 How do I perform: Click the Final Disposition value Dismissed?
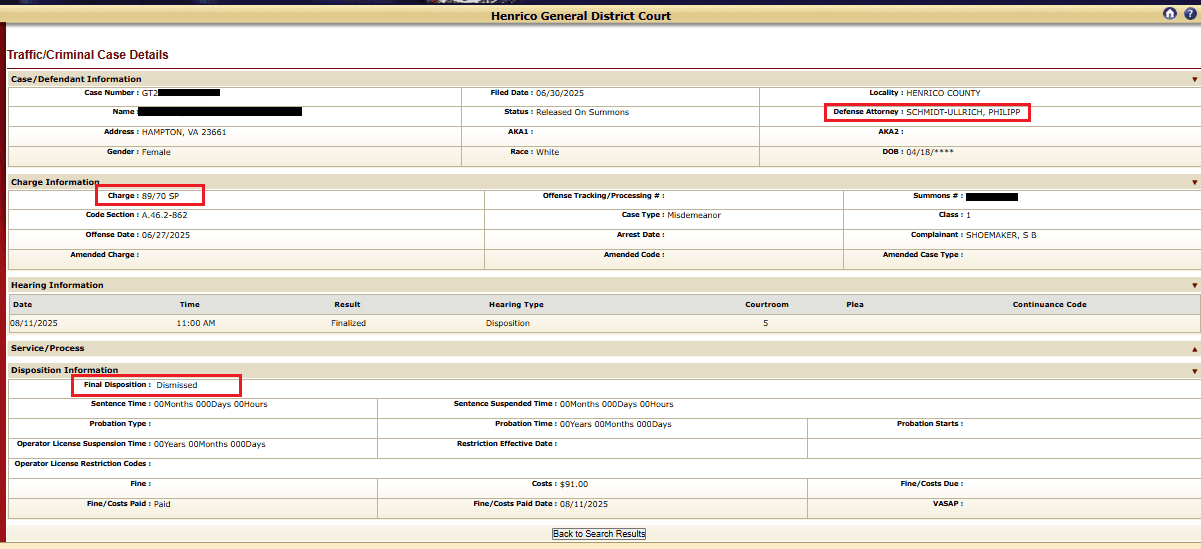point(177,385)
